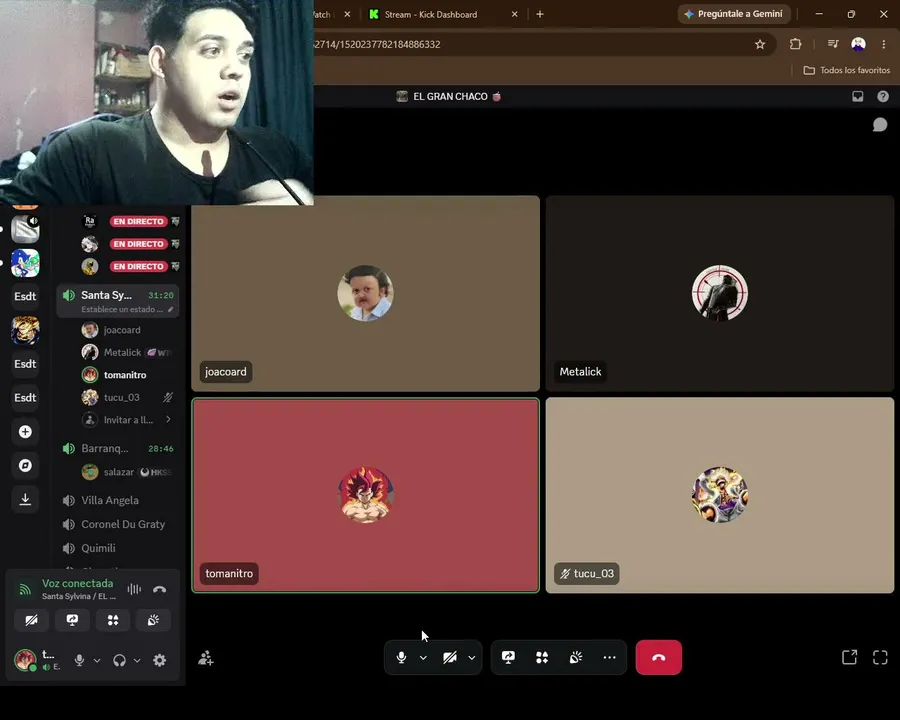Screen dimensions: 900x720
Task: Launch activity from voice connected panel
Action: (113, 620)
